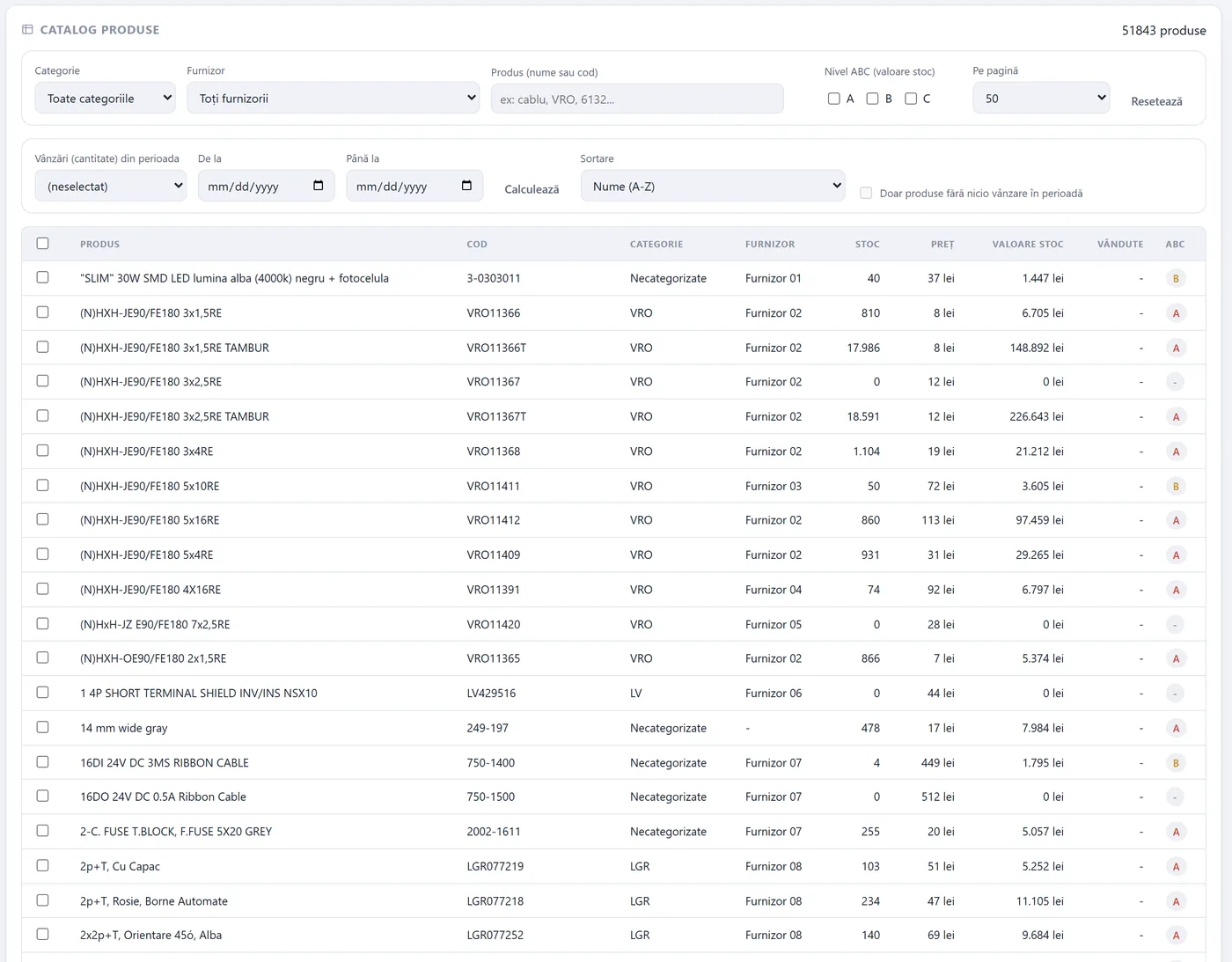
Task: Click the 51843 produse count text
Action: click(x=1163, y=30)
